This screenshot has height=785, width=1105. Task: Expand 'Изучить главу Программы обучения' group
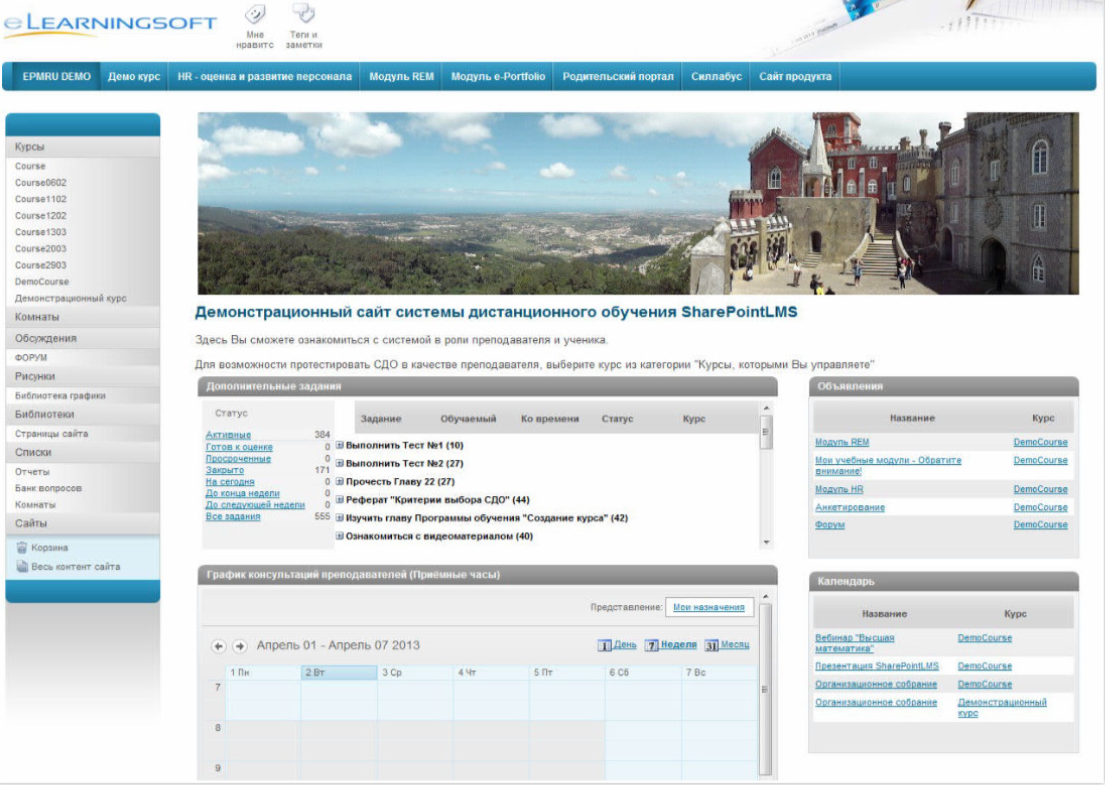(x=340, y=518)
